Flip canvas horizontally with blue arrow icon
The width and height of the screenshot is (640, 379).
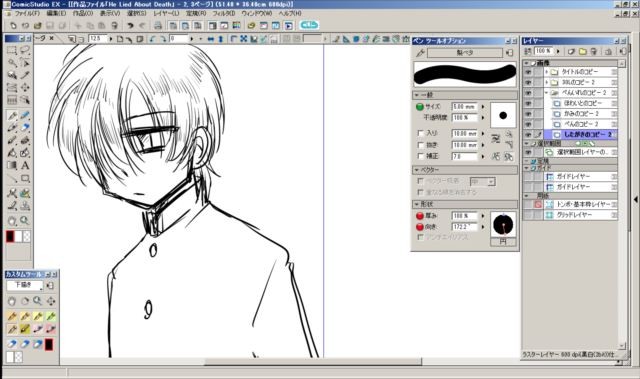click(211, 39)
